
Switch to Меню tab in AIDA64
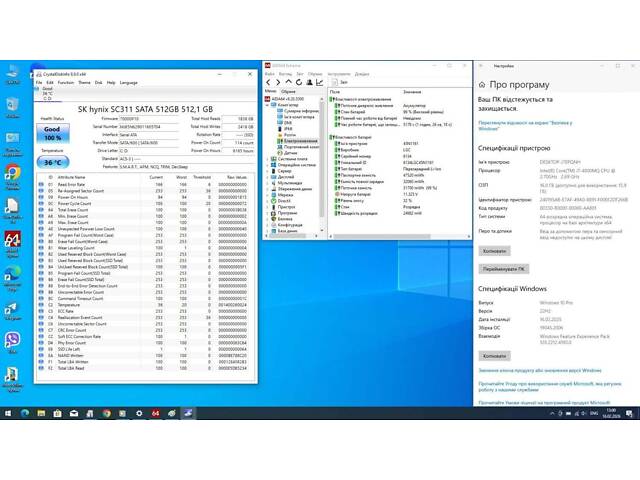(270, 91)
